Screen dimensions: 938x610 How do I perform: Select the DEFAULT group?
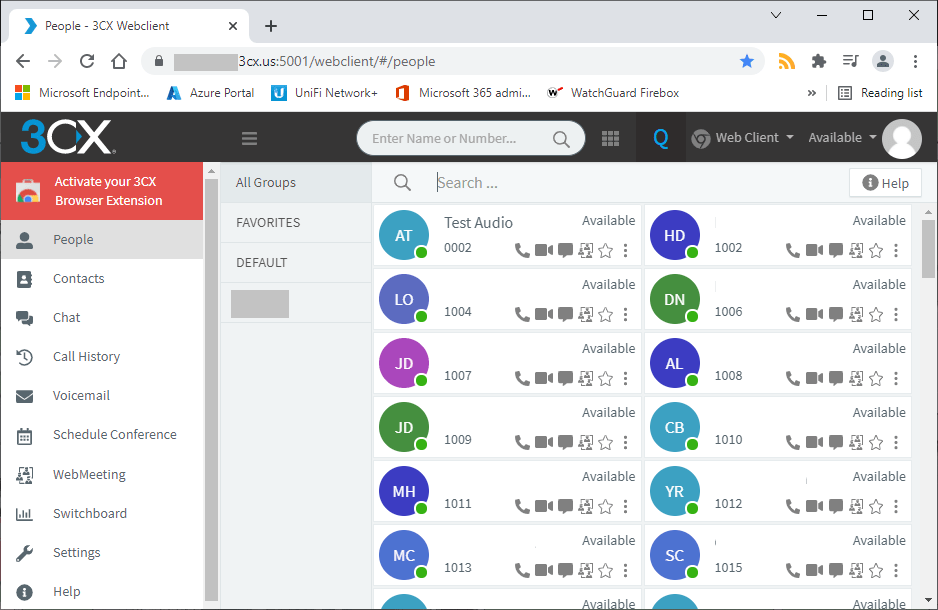pos(296,263)
